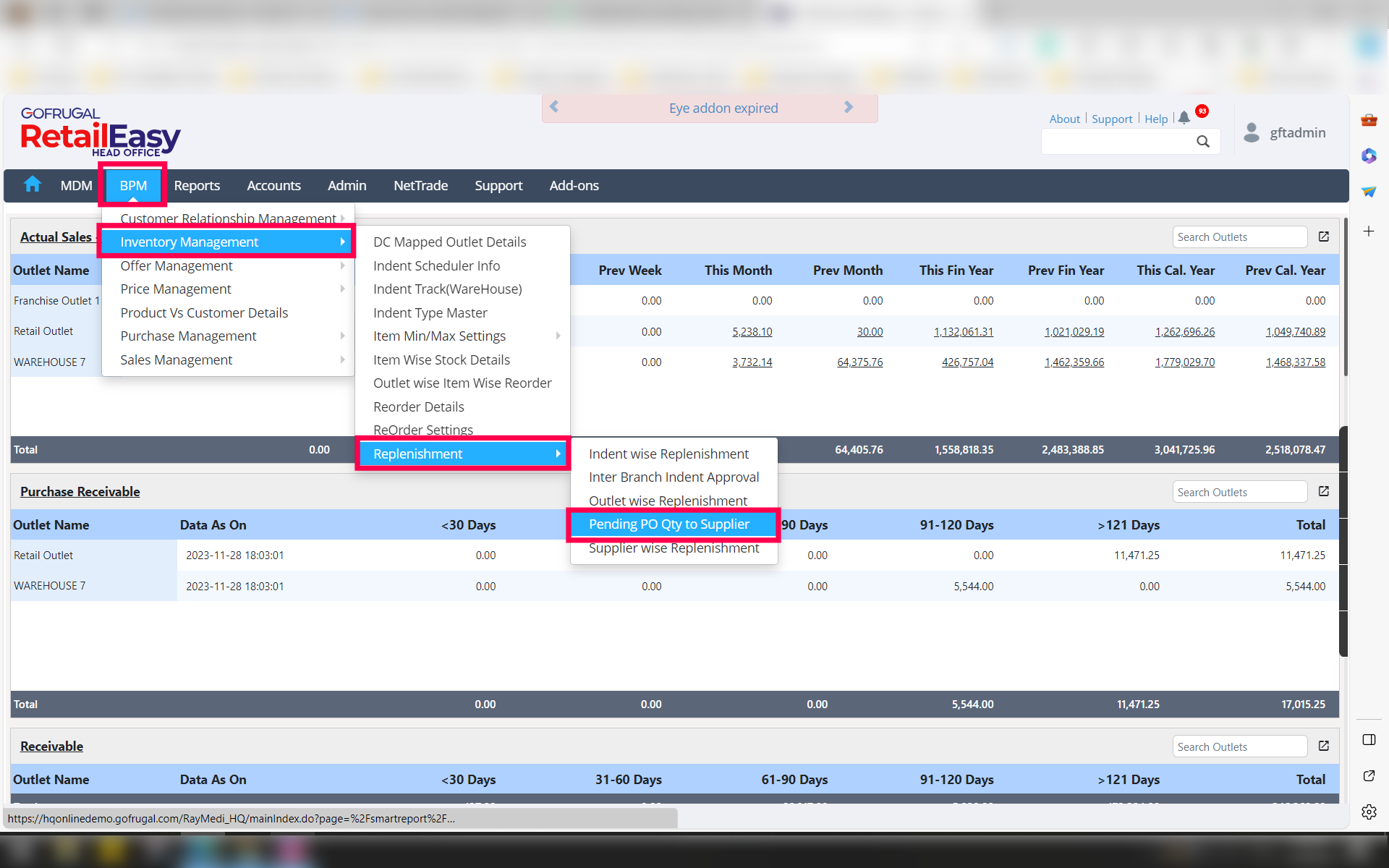Open the Reports menu

pyautogui.click(x=197, y=186)
